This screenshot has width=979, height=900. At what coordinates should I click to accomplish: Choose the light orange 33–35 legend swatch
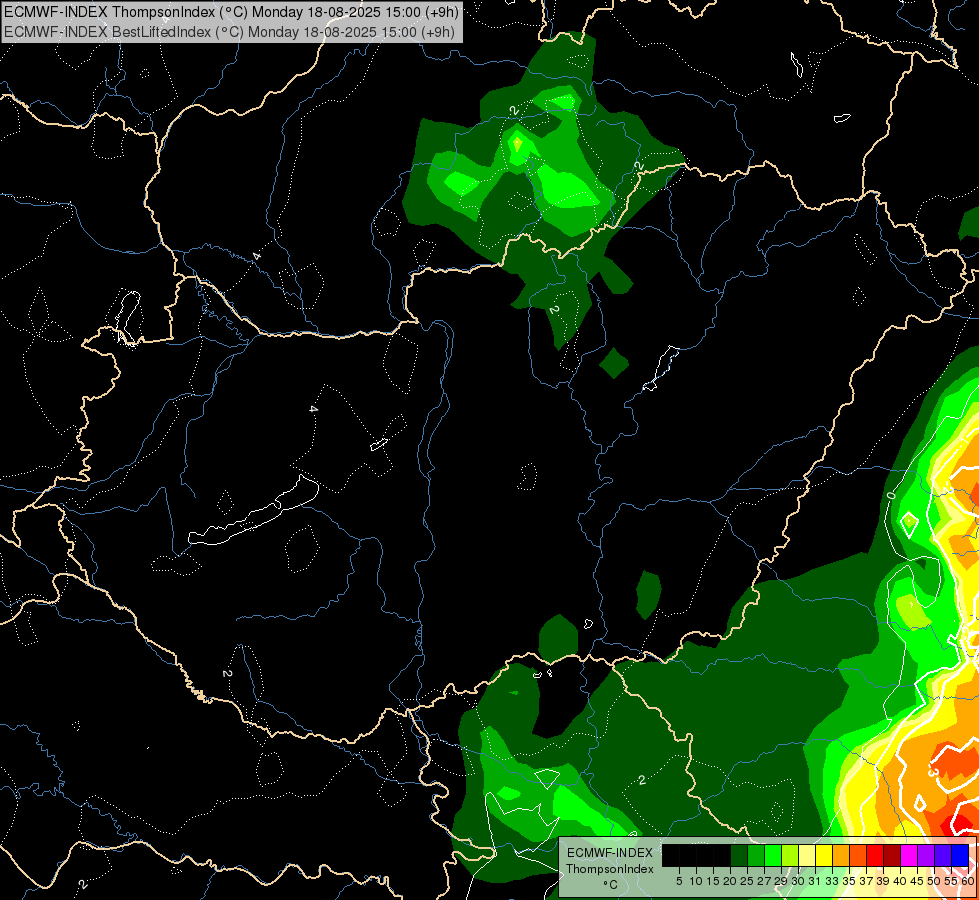[841, 856]
